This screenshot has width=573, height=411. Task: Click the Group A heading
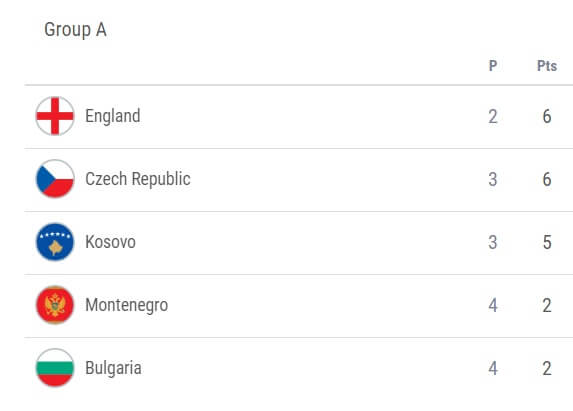pos(75,30)
